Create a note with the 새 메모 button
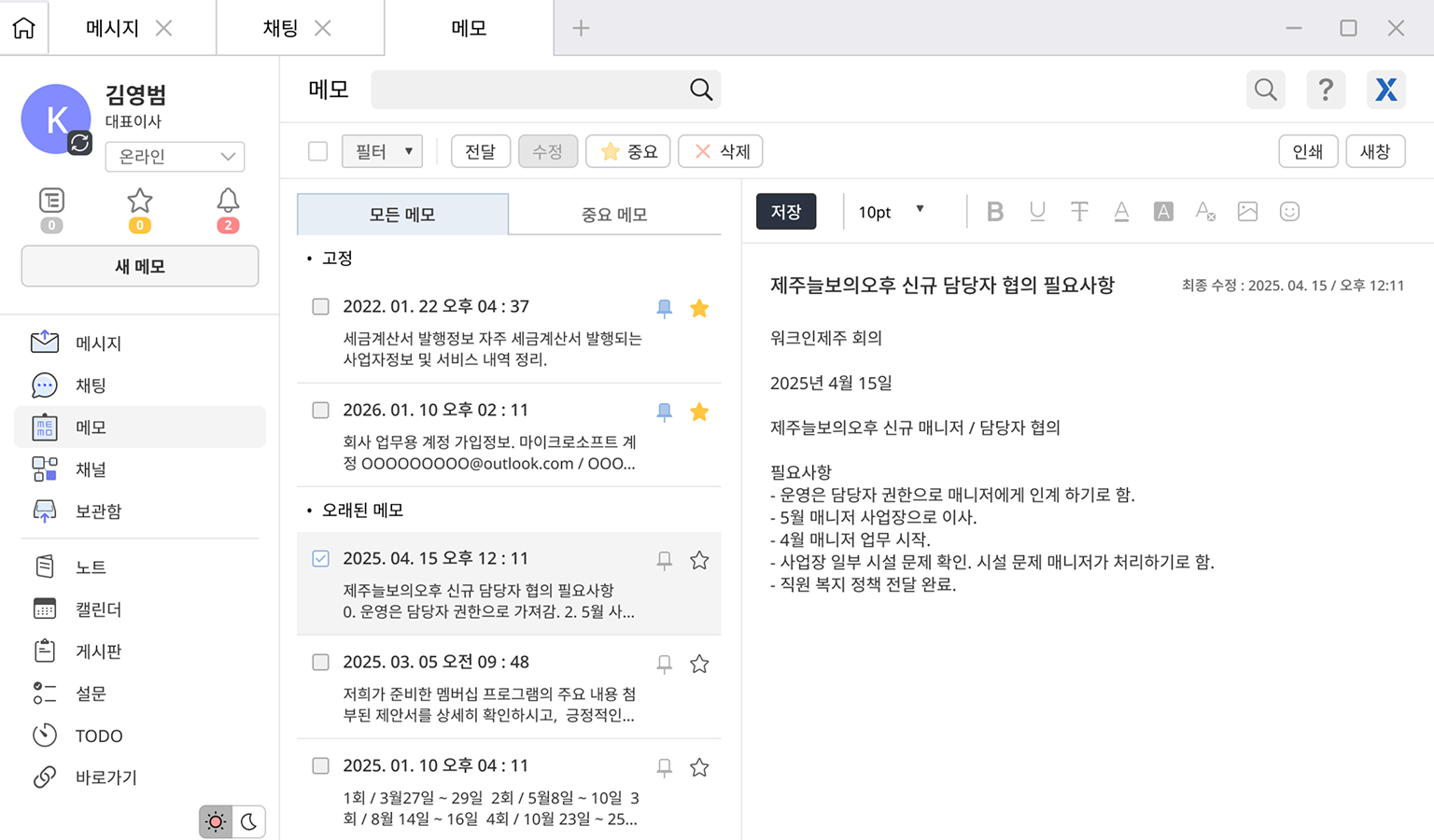 point(139,266)
